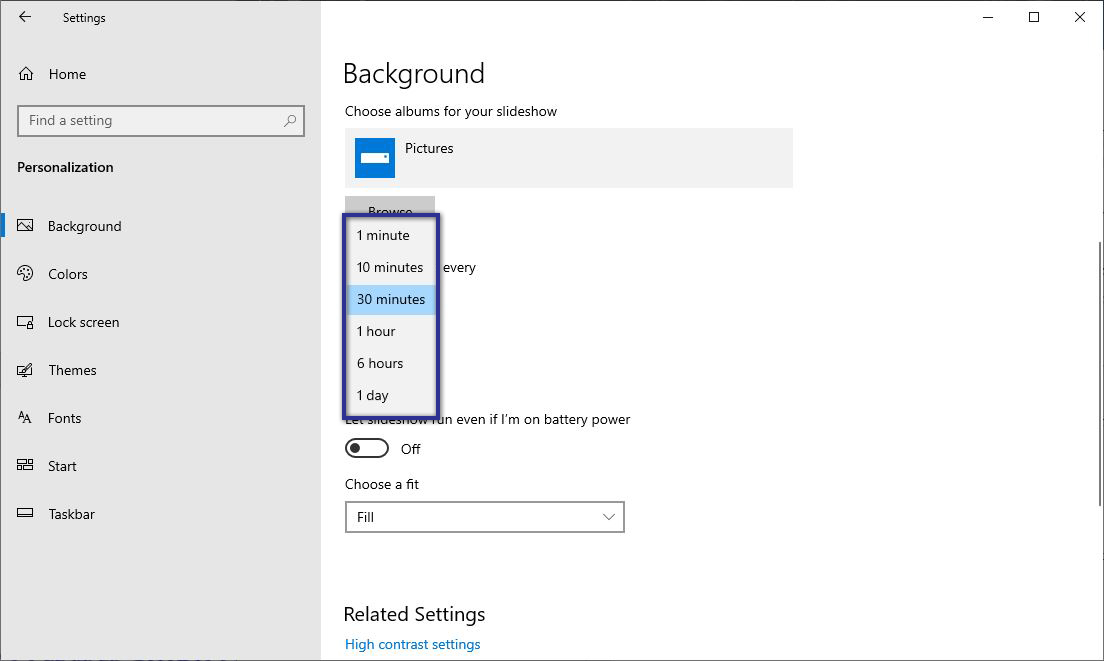
Task: Open the Choose a fit dropdown
Action: pos(484,517)
